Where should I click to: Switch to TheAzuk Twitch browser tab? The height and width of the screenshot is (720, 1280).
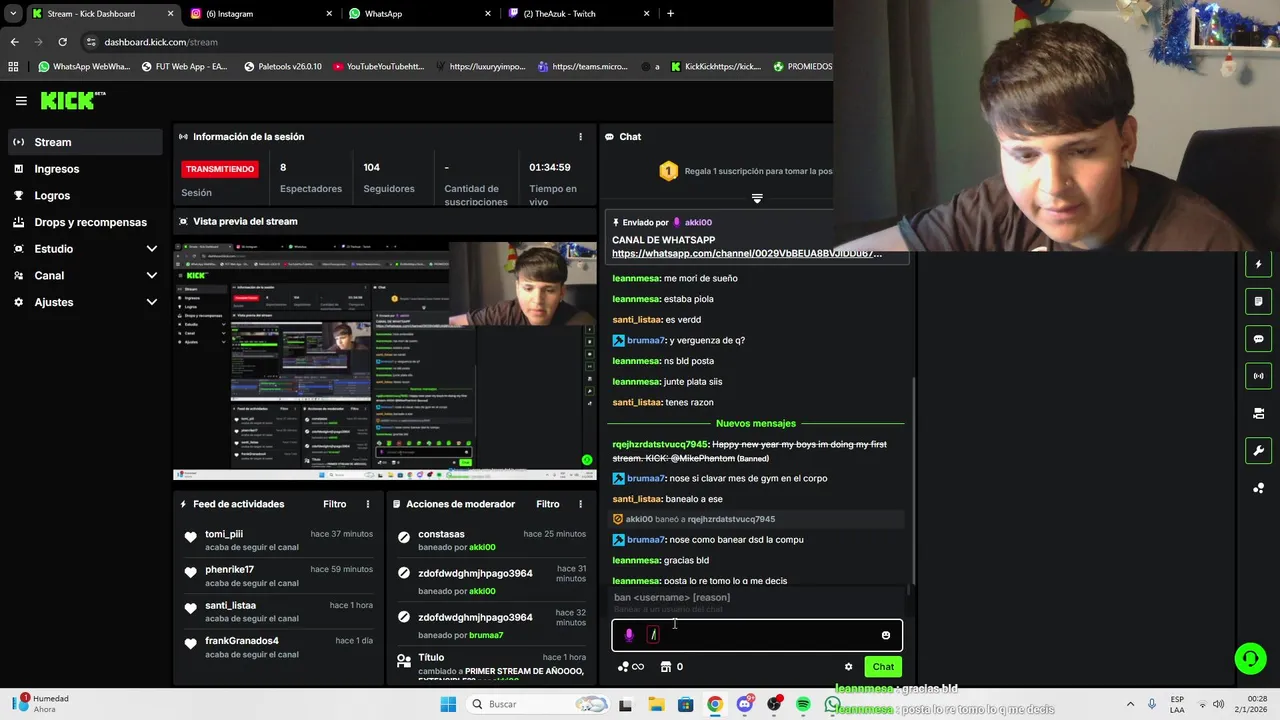(578, 14)
